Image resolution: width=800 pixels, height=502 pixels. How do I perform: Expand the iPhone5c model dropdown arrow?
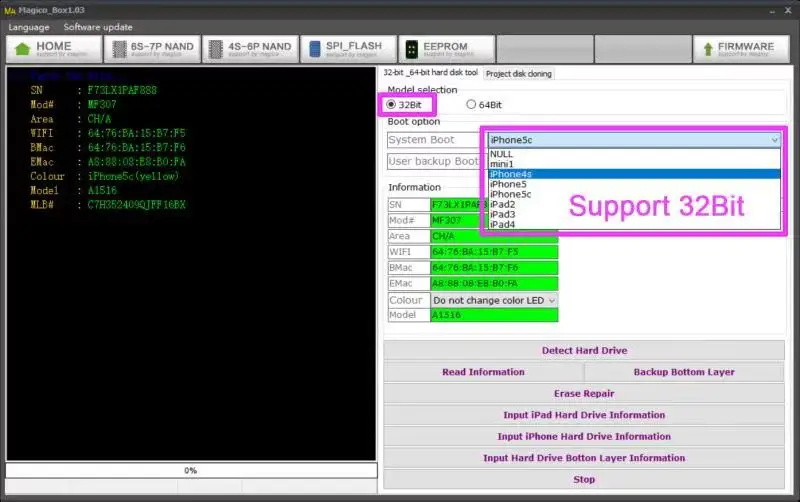click(x=774, y=140)
